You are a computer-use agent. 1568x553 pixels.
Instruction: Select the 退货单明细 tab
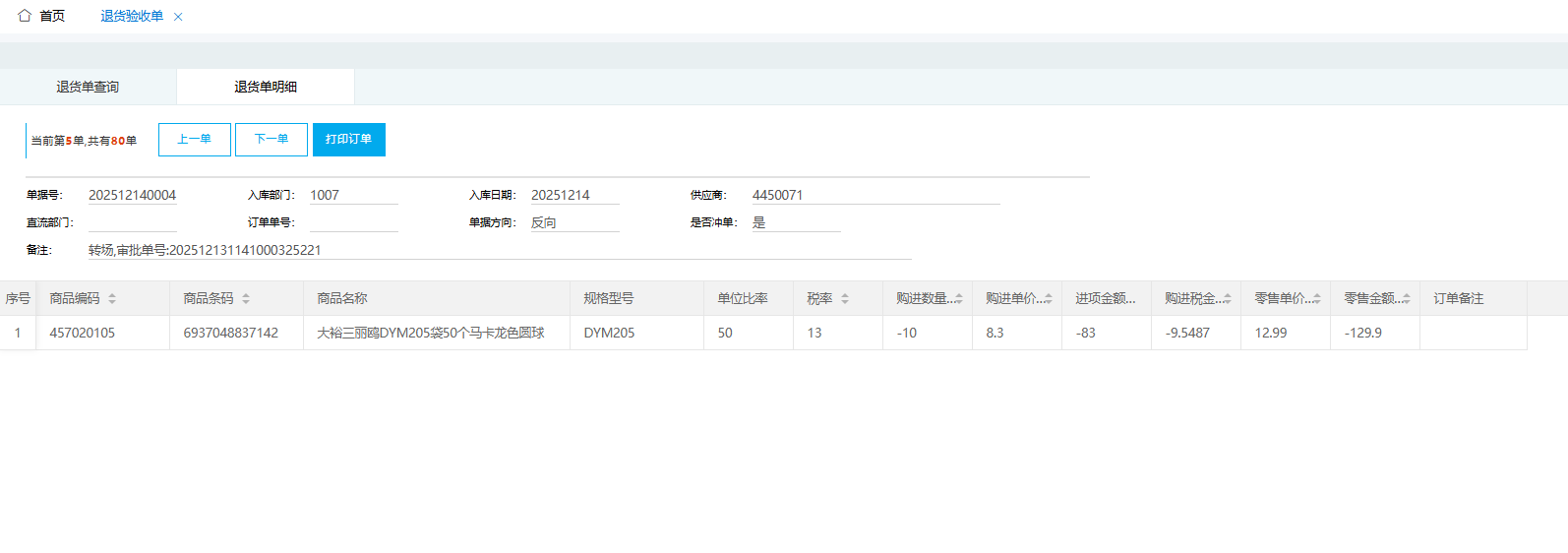(266, 87)
